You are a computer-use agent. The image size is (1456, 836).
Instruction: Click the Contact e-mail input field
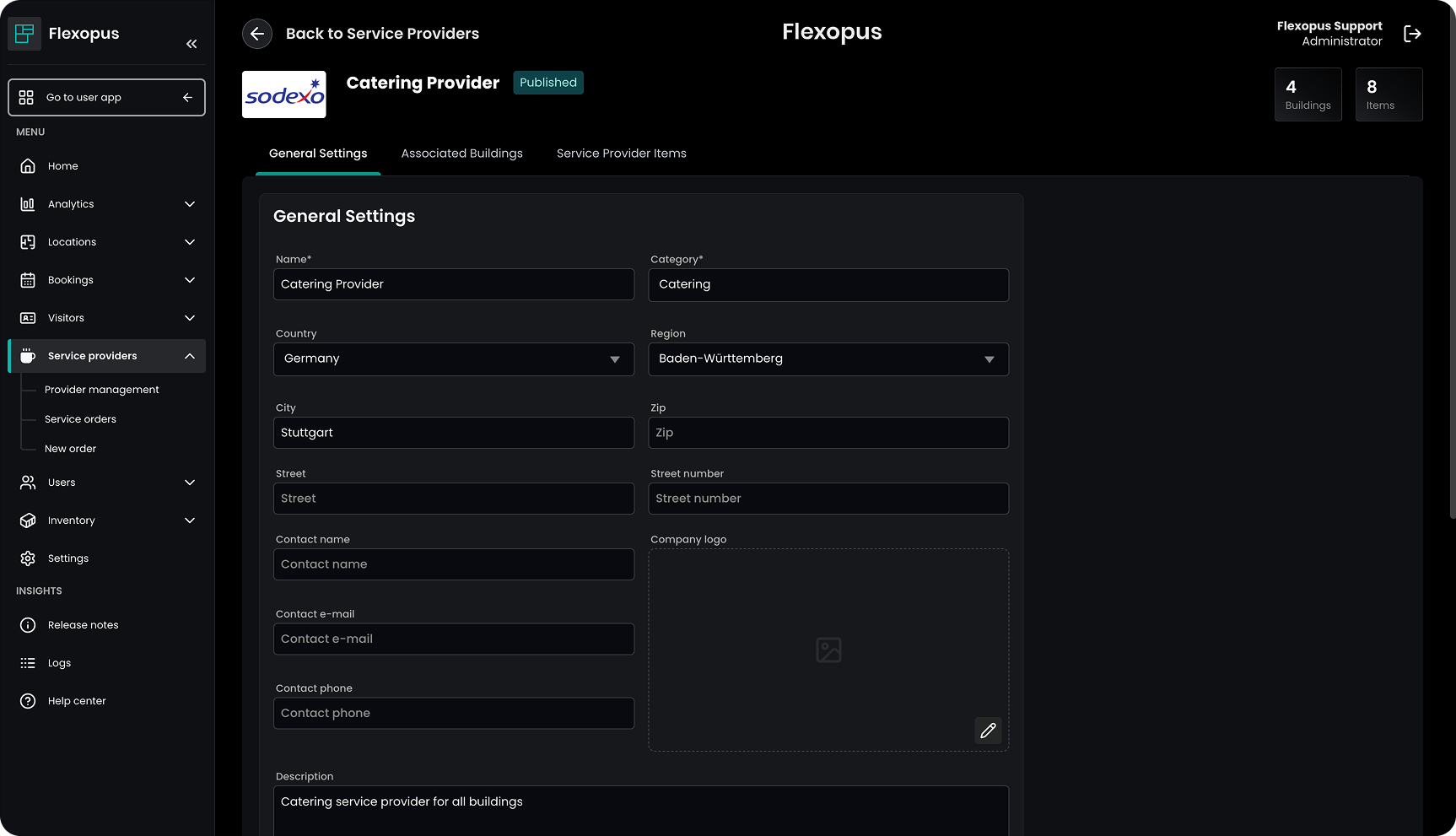click(453, 639)
